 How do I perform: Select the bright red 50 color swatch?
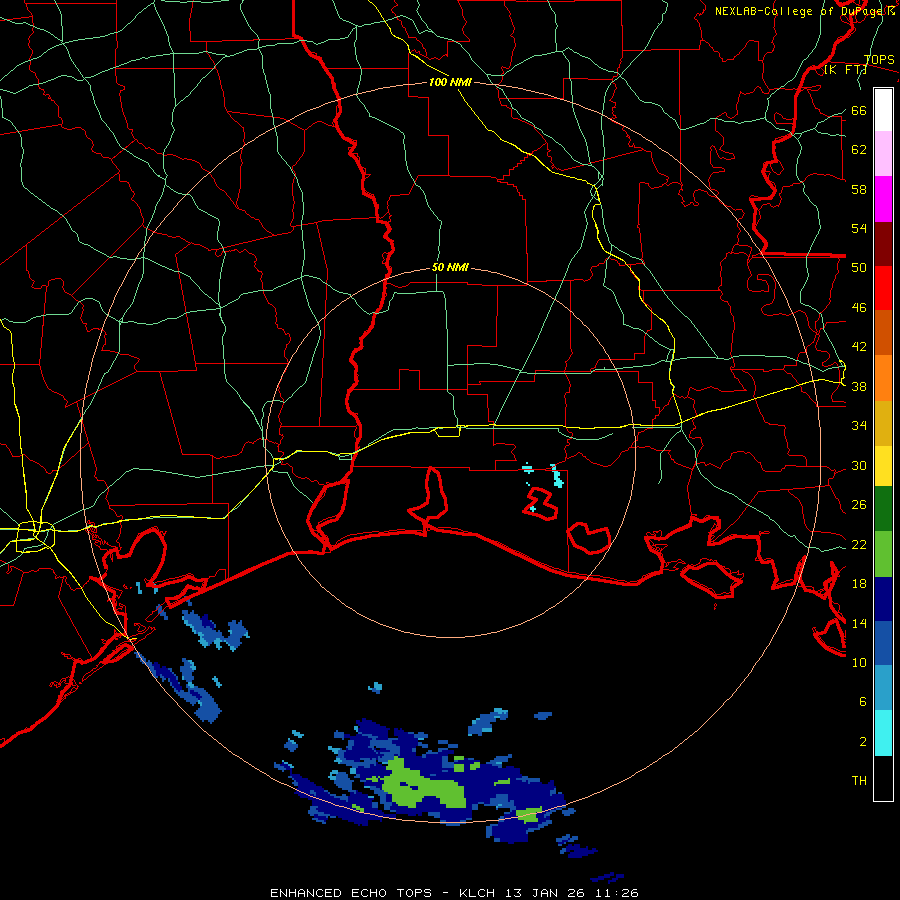coord(883,288)
